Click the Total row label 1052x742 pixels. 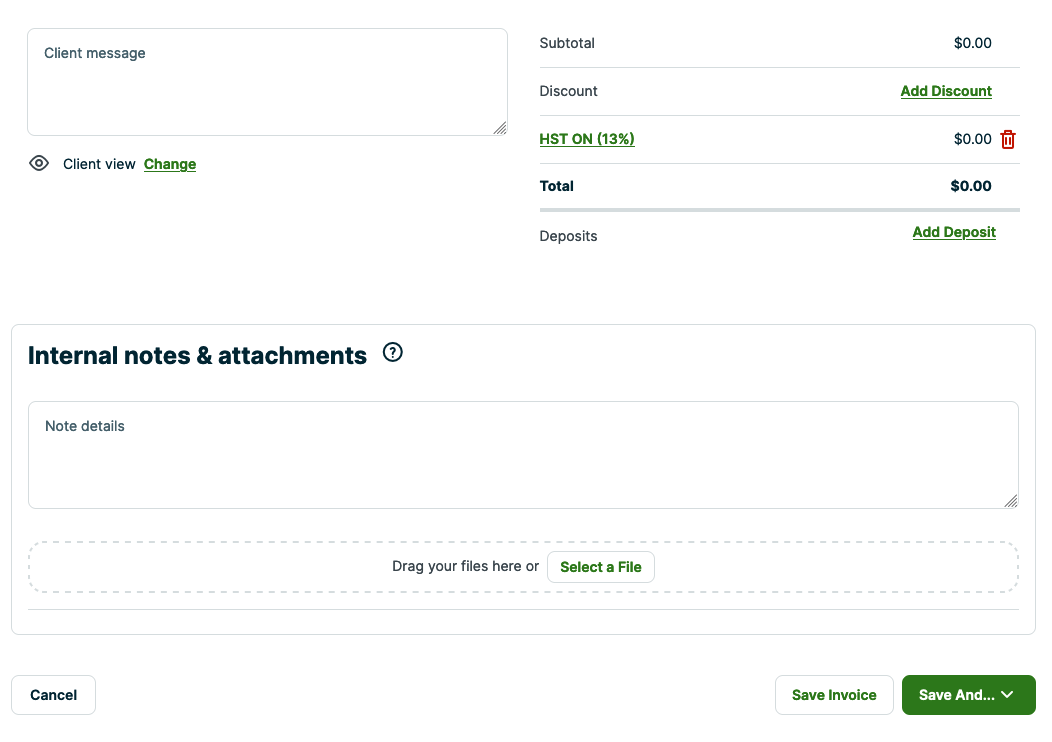click(556, 186)
